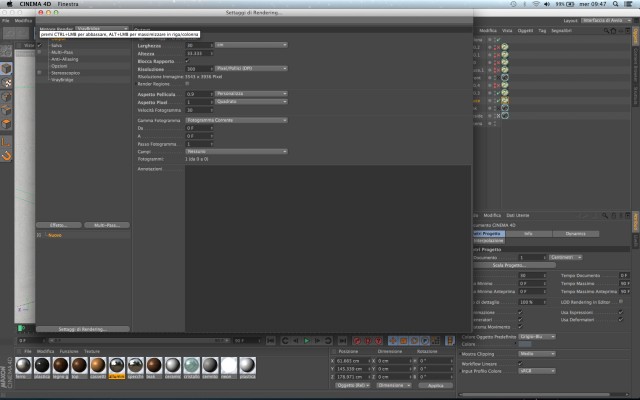Click Attribute Manager lock icon

point(613,216)
